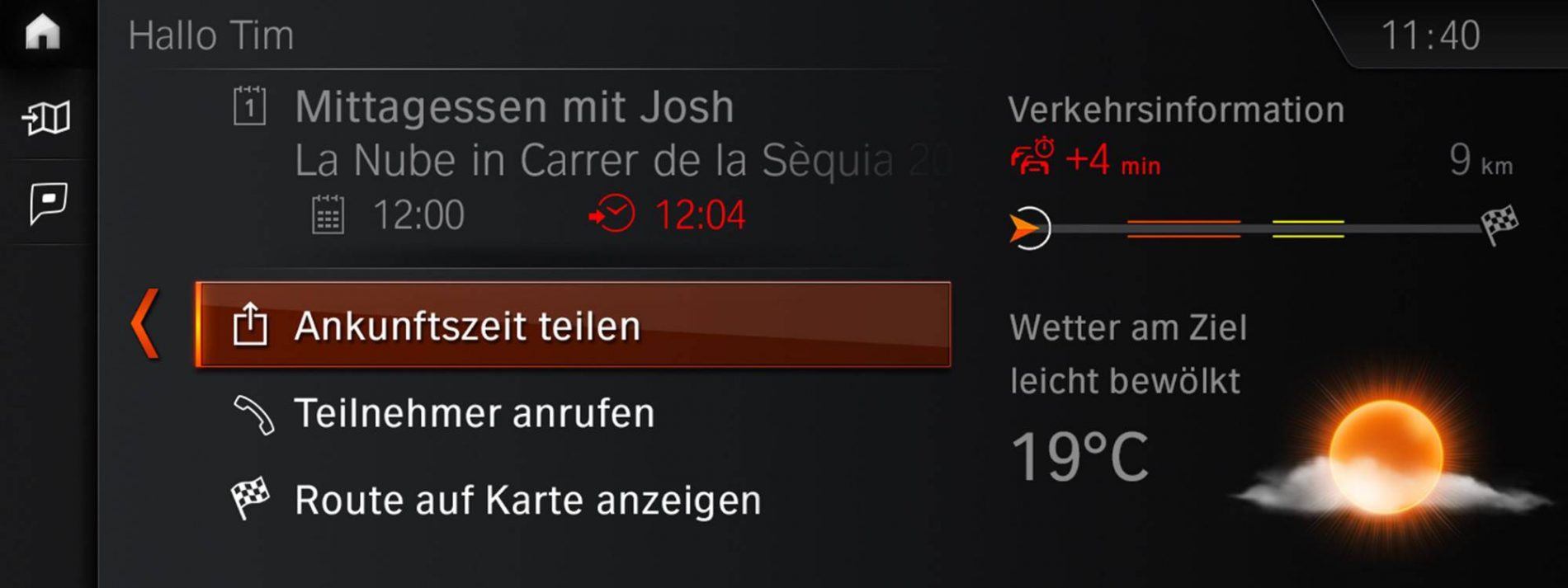Click the small calendar grid icon near 12:00

point(328,214)
